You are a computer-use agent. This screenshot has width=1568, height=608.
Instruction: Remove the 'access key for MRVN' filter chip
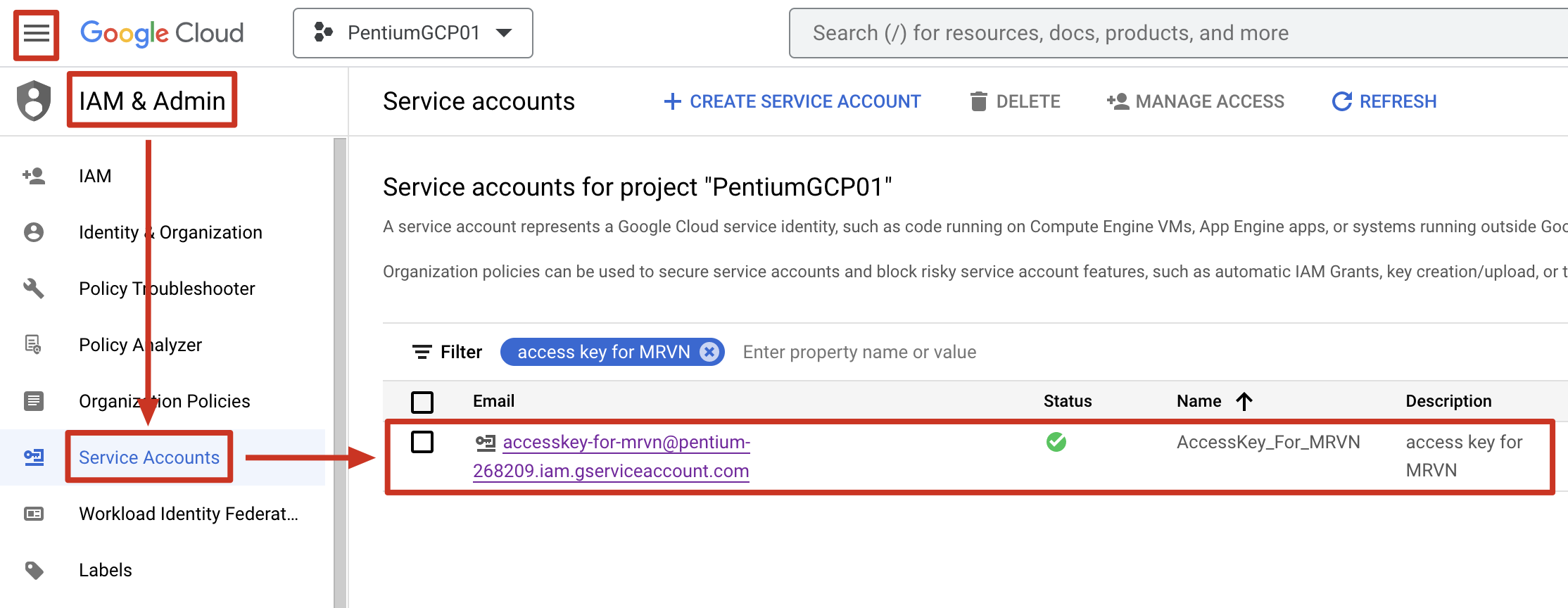point(709,352)
